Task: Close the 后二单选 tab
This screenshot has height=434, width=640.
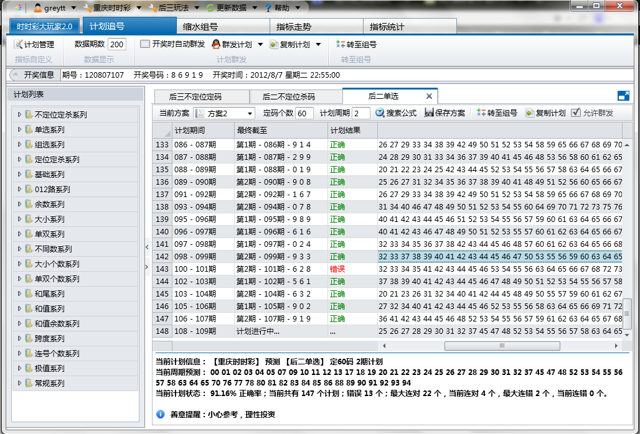Action: tap(430, 97)
